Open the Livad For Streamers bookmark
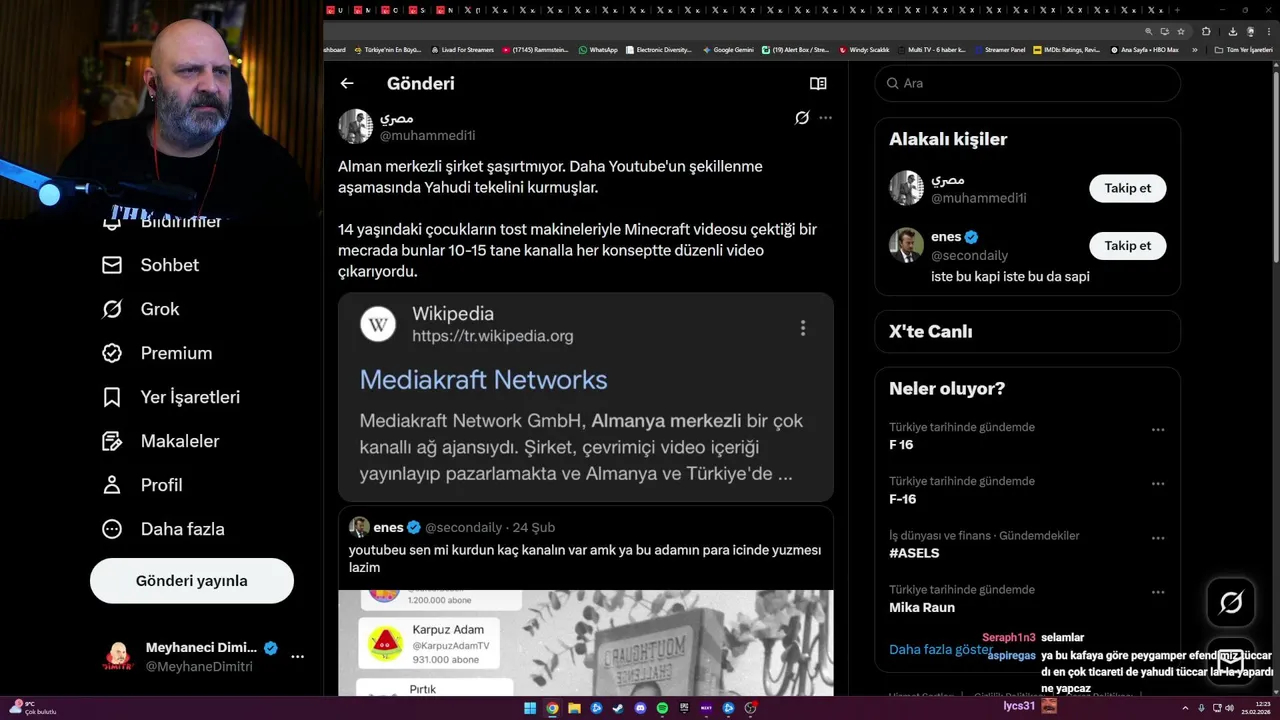The height and width of the screenshot is (720, 1280). [462, 49]
